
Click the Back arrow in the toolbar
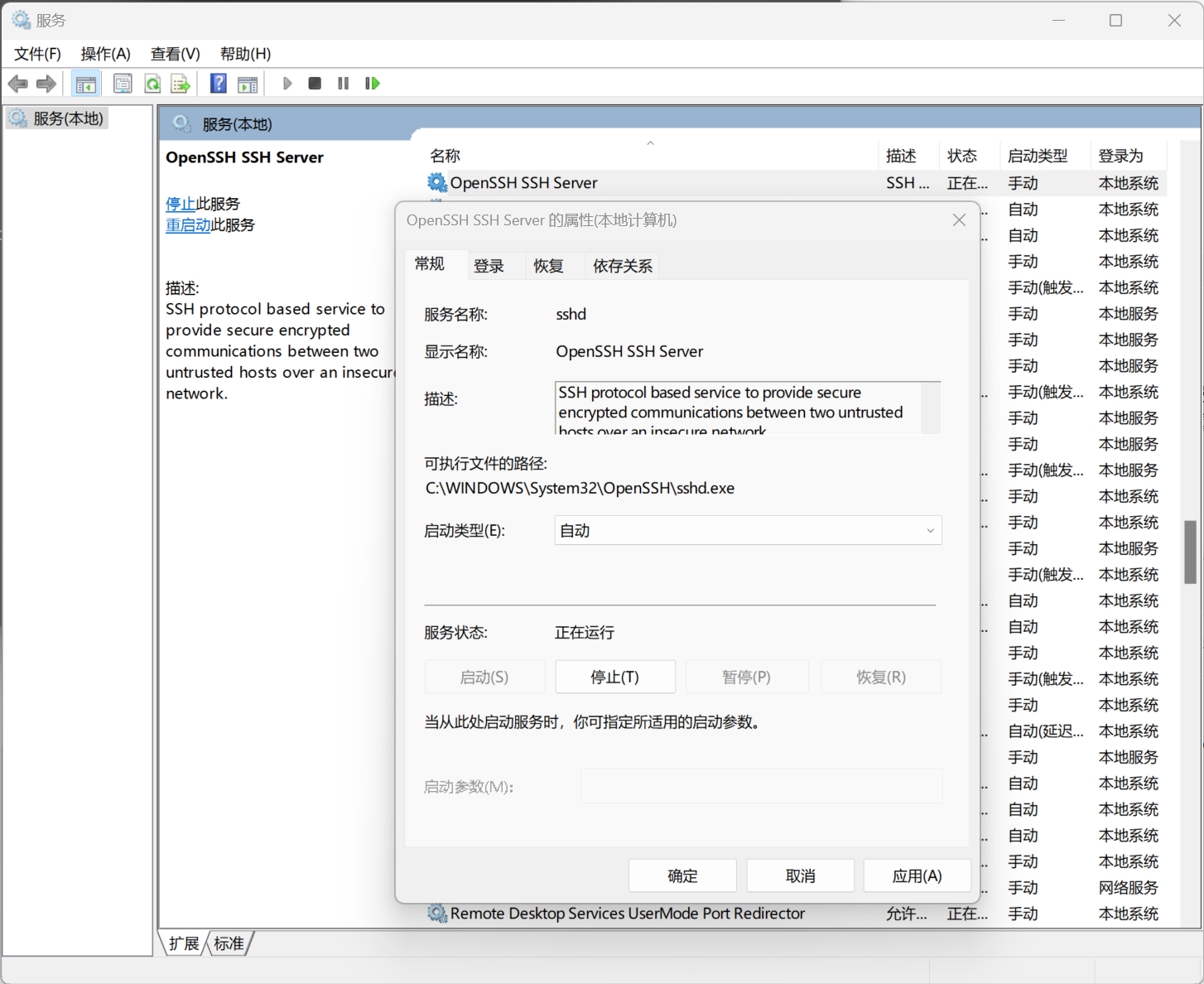17,84
